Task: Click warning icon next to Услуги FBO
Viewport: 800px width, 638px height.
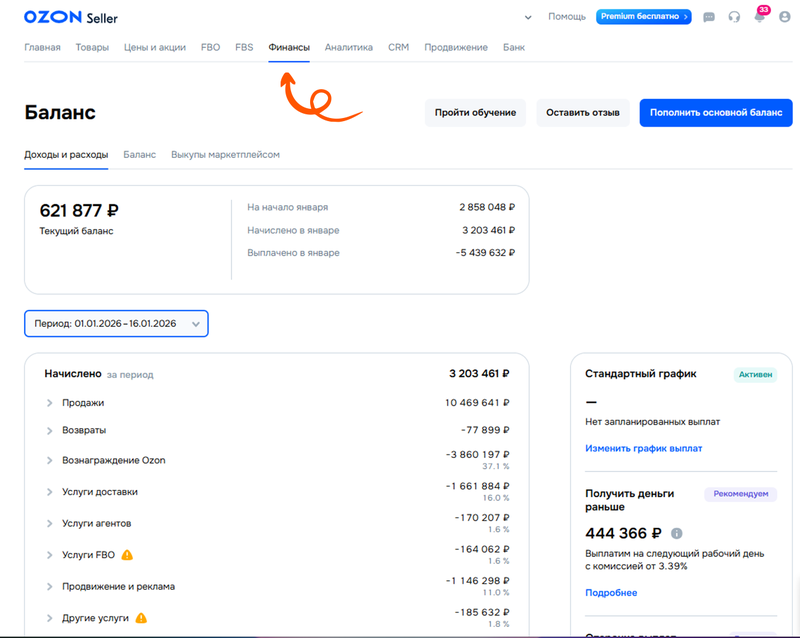Action: 127,555
